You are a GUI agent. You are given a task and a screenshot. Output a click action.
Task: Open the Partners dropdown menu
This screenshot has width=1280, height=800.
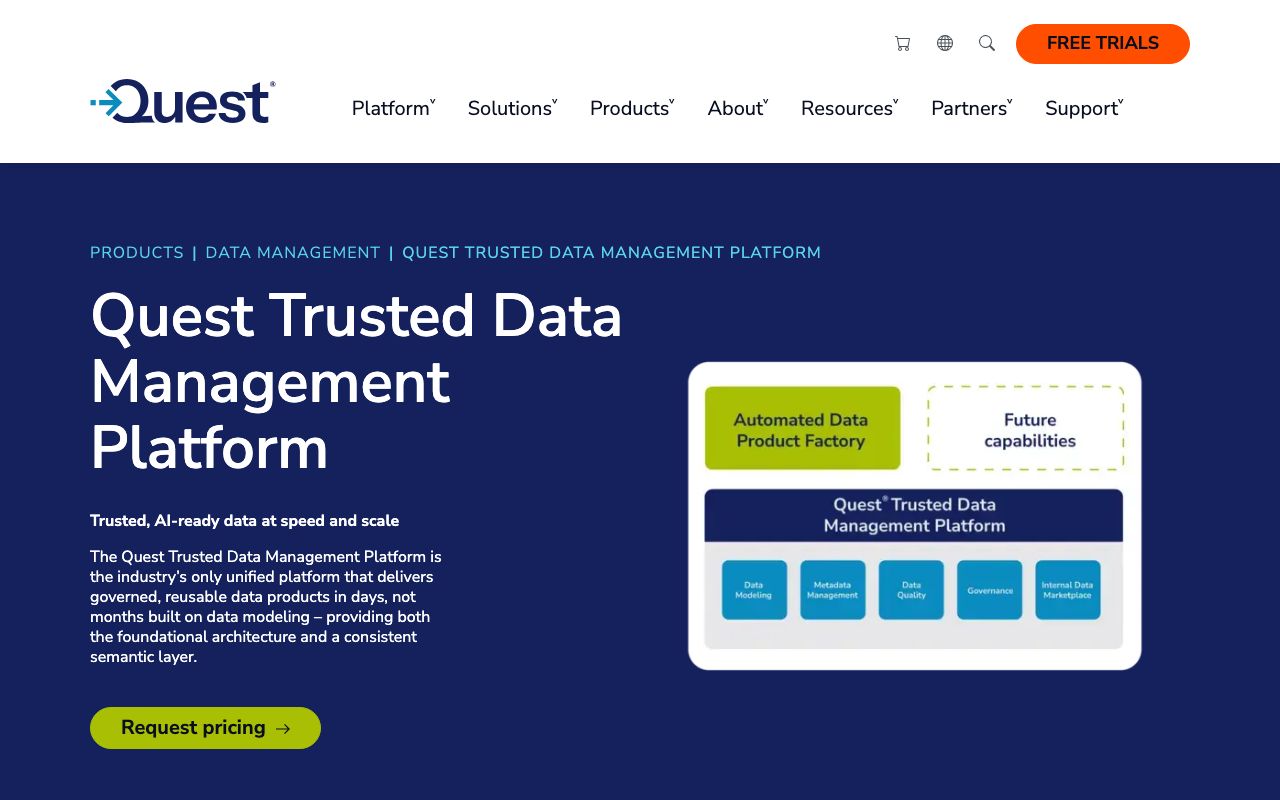[x=972, y=108]
